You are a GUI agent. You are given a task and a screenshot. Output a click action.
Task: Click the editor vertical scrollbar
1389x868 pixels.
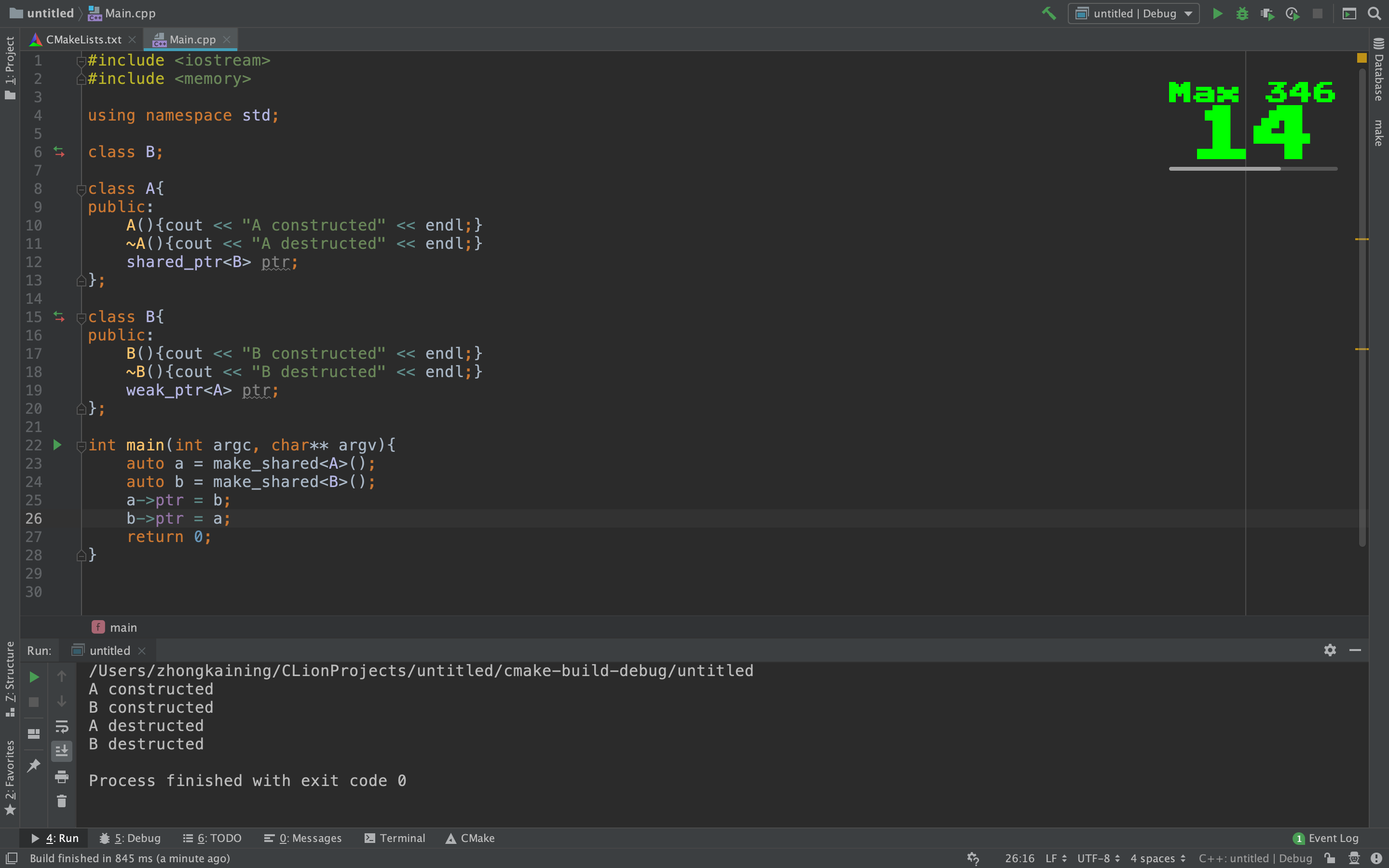pyautogui.click(x=1362, y=307)
